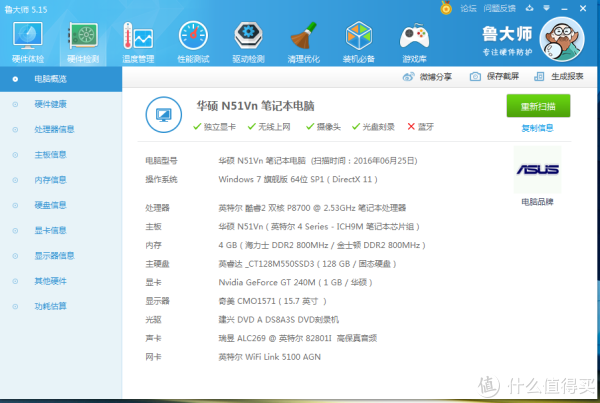Screen dimensions: 600x403
Task: Open 论坛 forum link
Action: tap(468, 8)
